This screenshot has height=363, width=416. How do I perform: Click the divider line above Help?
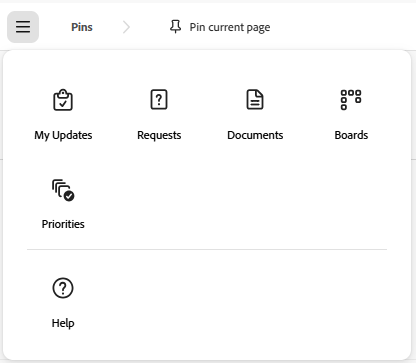tap(207, 249)
